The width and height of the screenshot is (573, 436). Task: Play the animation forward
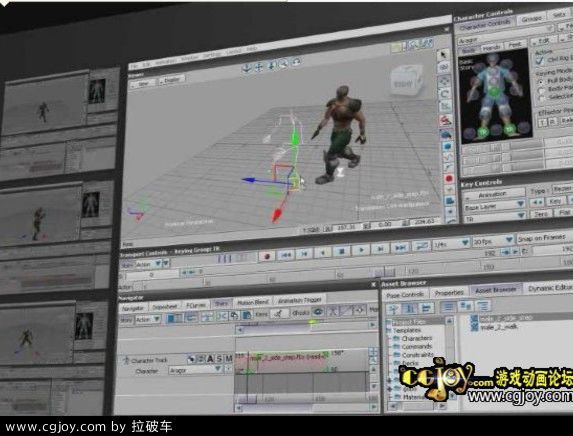361,250
